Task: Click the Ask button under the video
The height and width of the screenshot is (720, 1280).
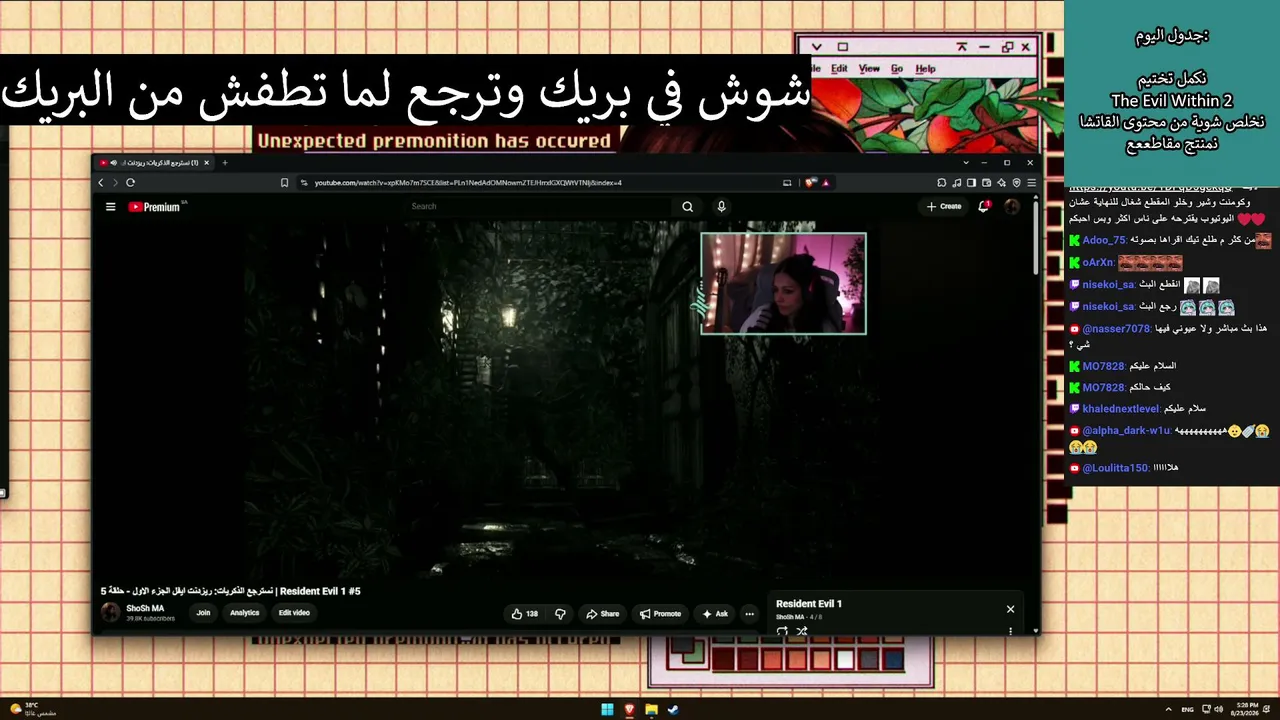Action: [715, 614]
